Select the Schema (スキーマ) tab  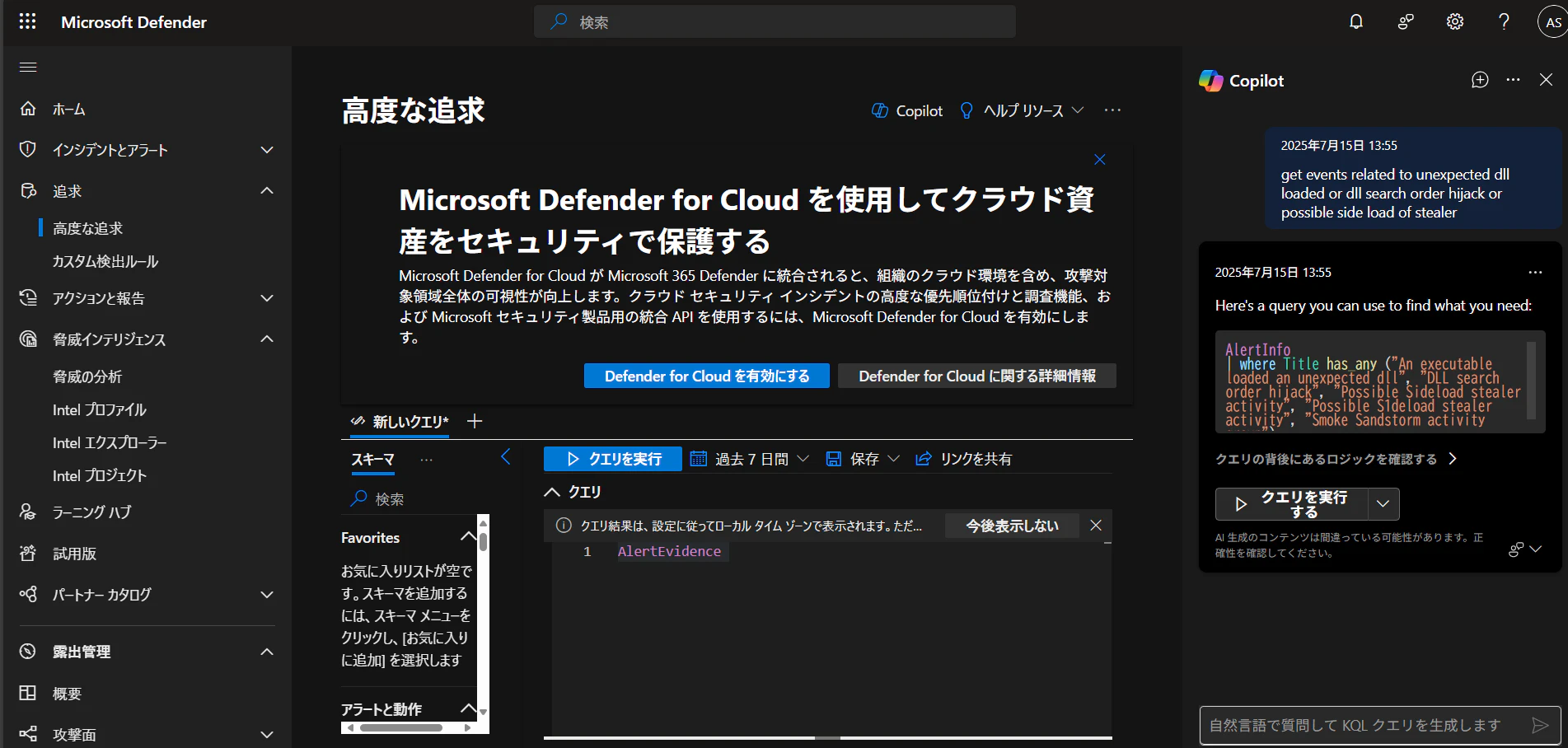coord(372,459)
